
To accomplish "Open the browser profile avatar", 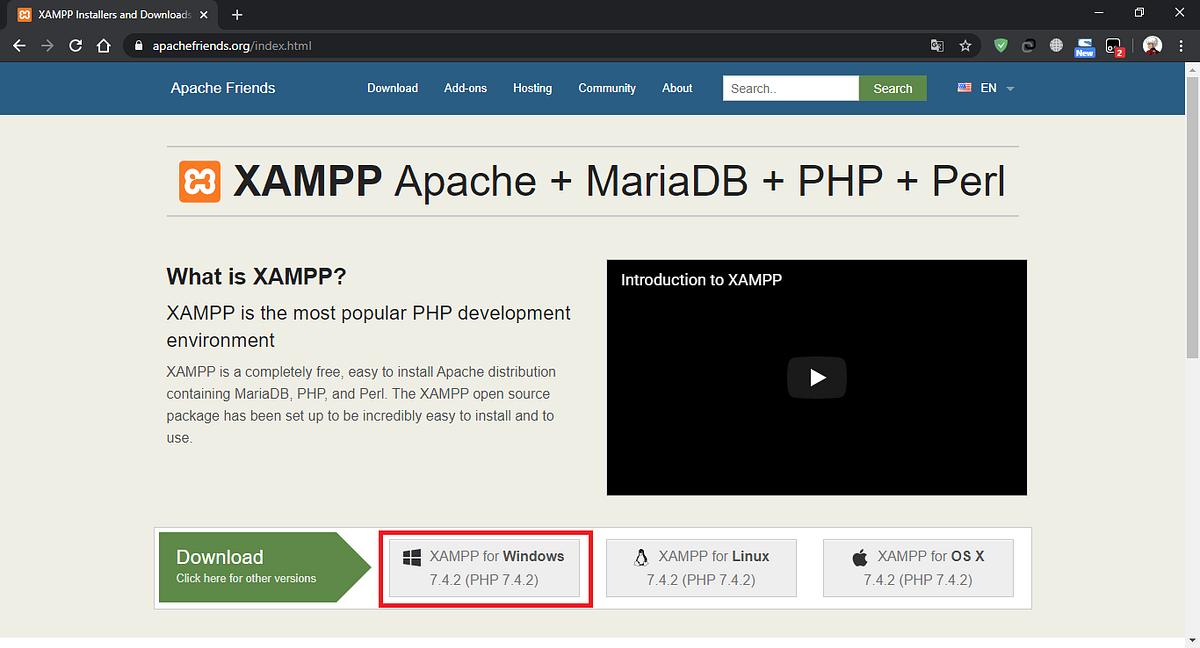I will point(1152,45).
